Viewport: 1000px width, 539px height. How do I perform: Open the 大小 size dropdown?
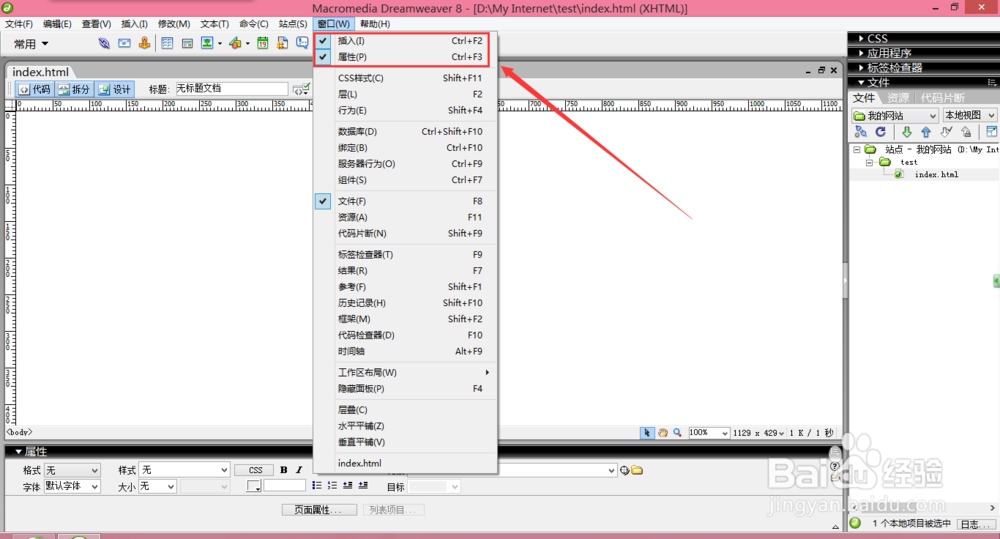157,486
